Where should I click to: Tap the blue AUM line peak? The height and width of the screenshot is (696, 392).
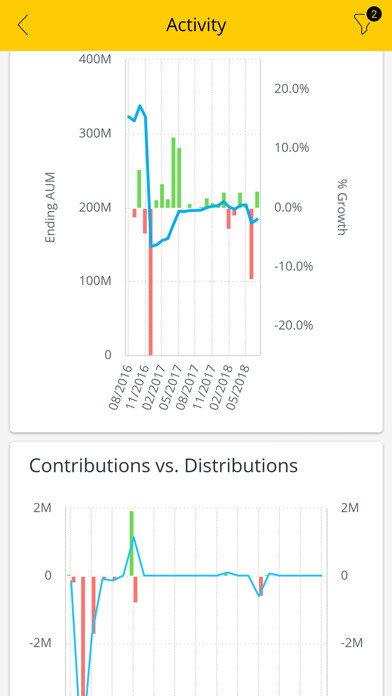[140, 106]
